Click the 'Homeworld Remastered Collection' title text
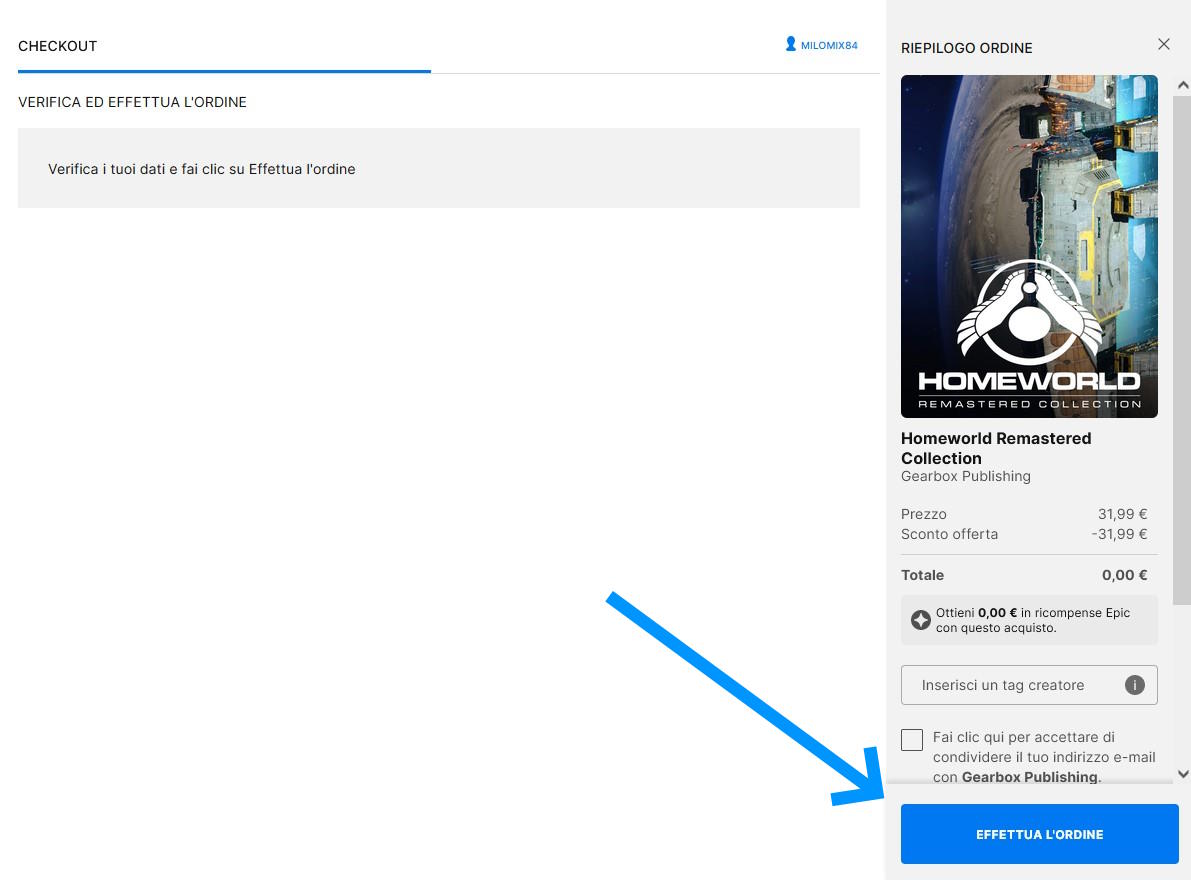 [x=996, y=448]
